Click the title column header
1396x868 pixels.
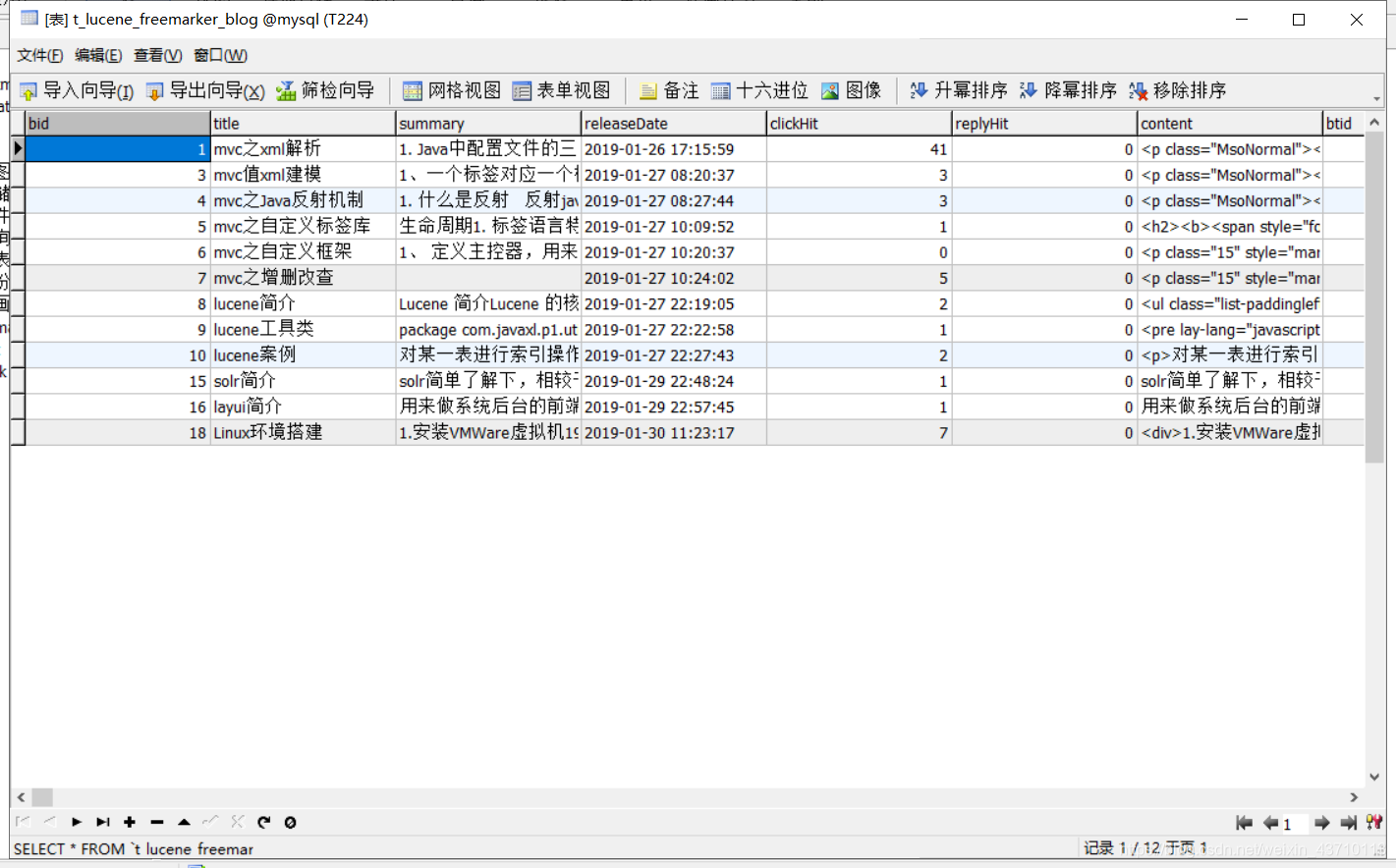coord(303,123)
